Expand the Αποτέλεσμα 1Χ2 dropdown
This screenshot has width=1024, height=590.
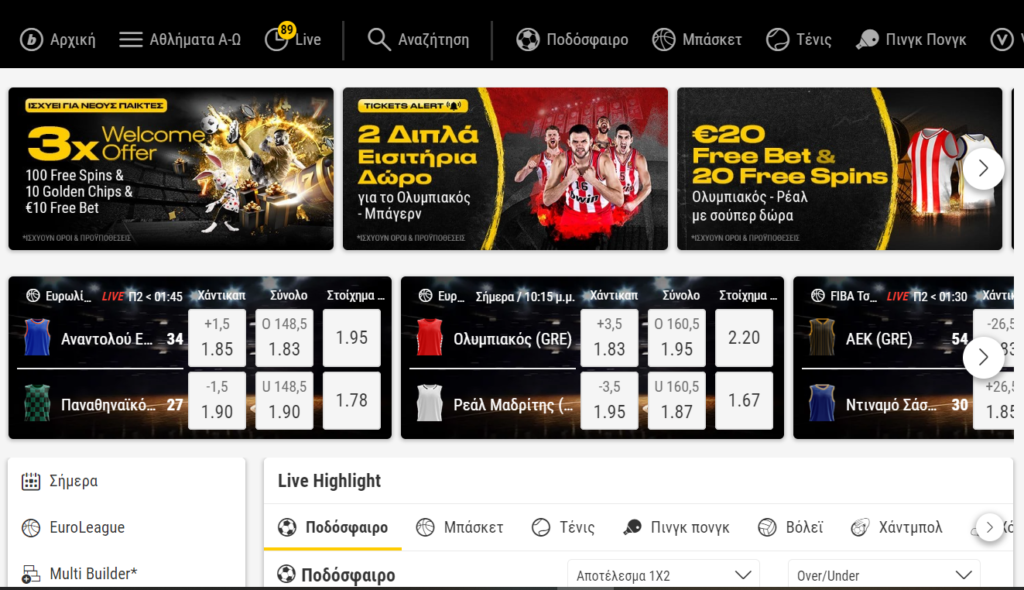click(663, 575)
